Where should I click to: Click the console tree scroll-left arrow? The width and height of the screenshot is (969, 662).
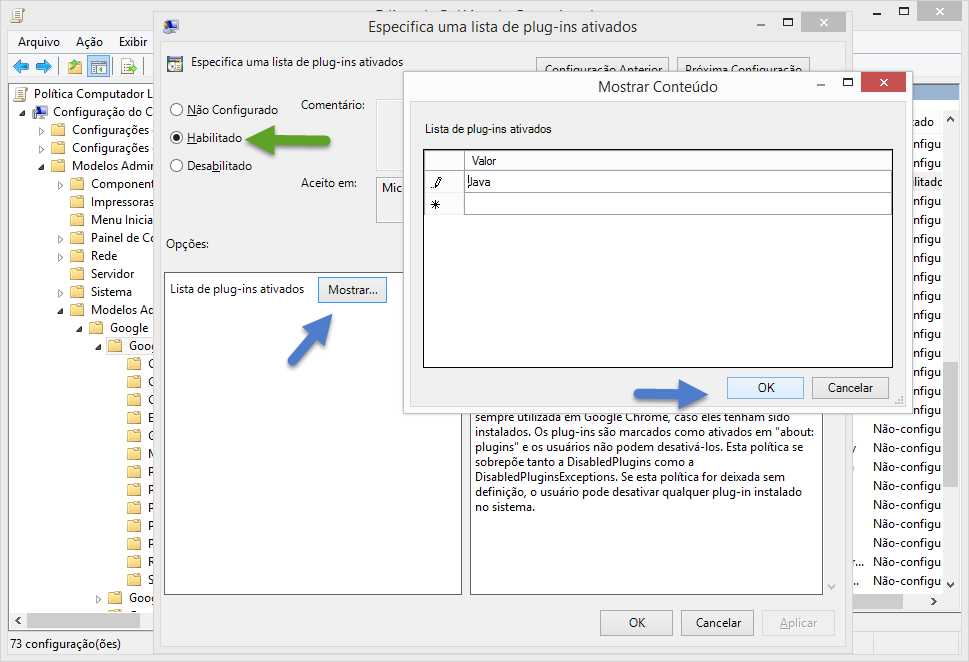pyautogui.click(x=18, y=620)
